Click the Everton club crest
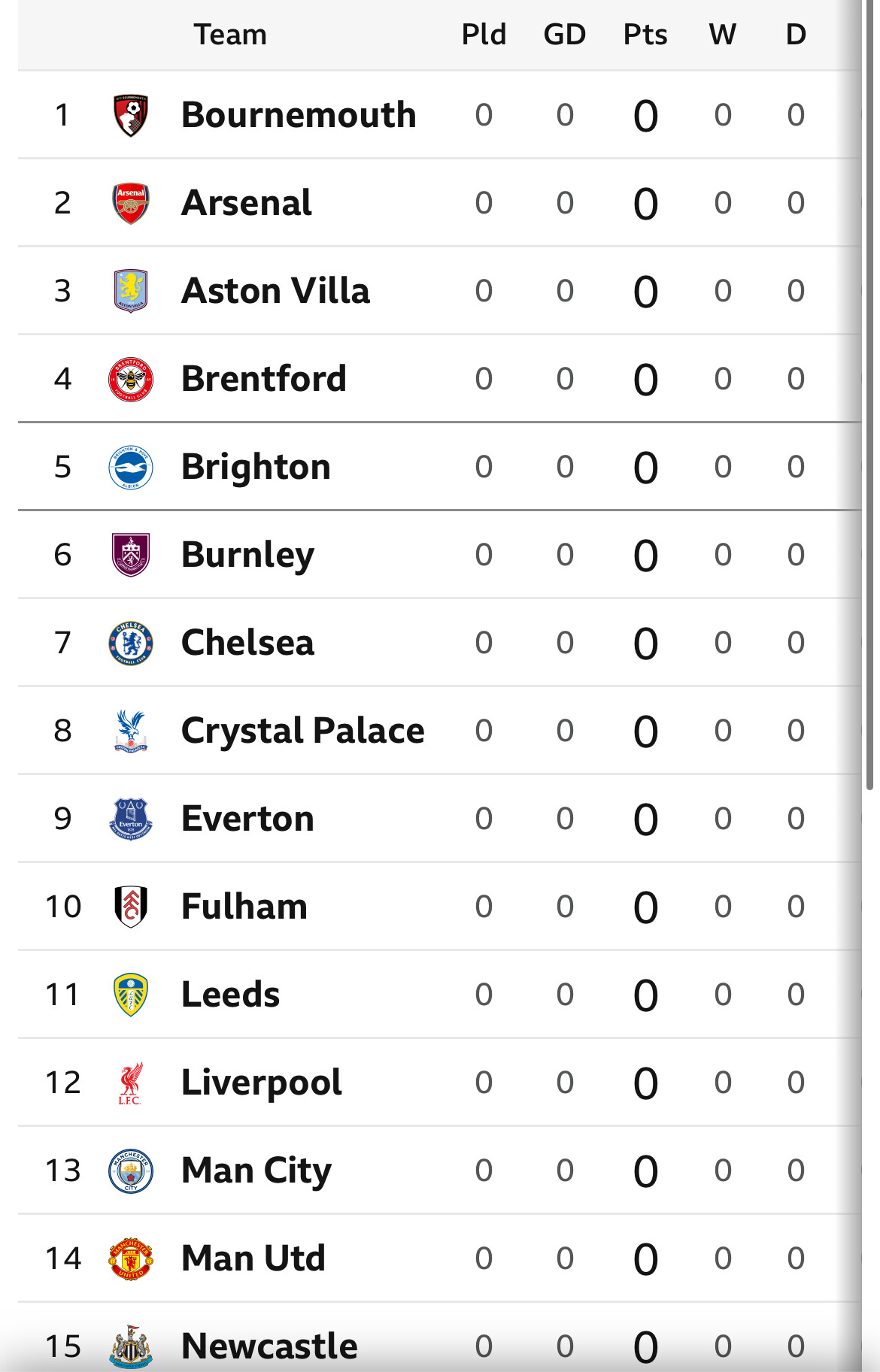 [131, 819]
